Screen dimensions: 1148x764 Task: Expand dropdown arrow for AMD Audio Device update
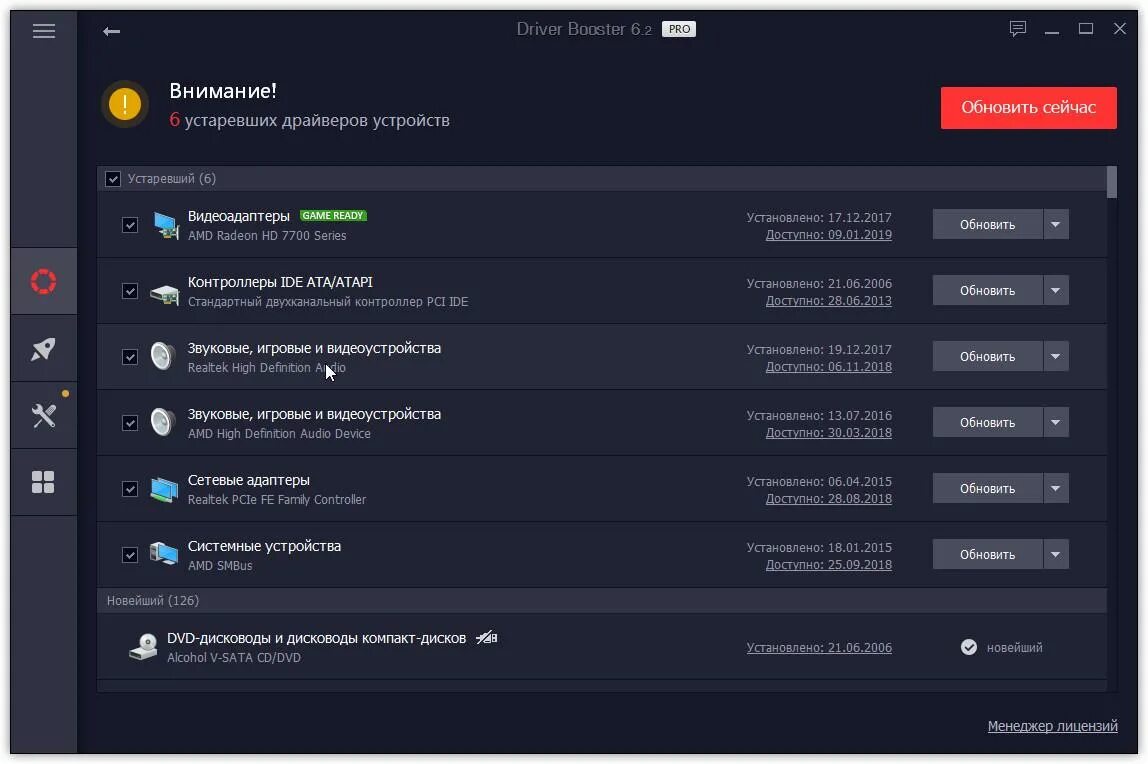pos(1056,422)
